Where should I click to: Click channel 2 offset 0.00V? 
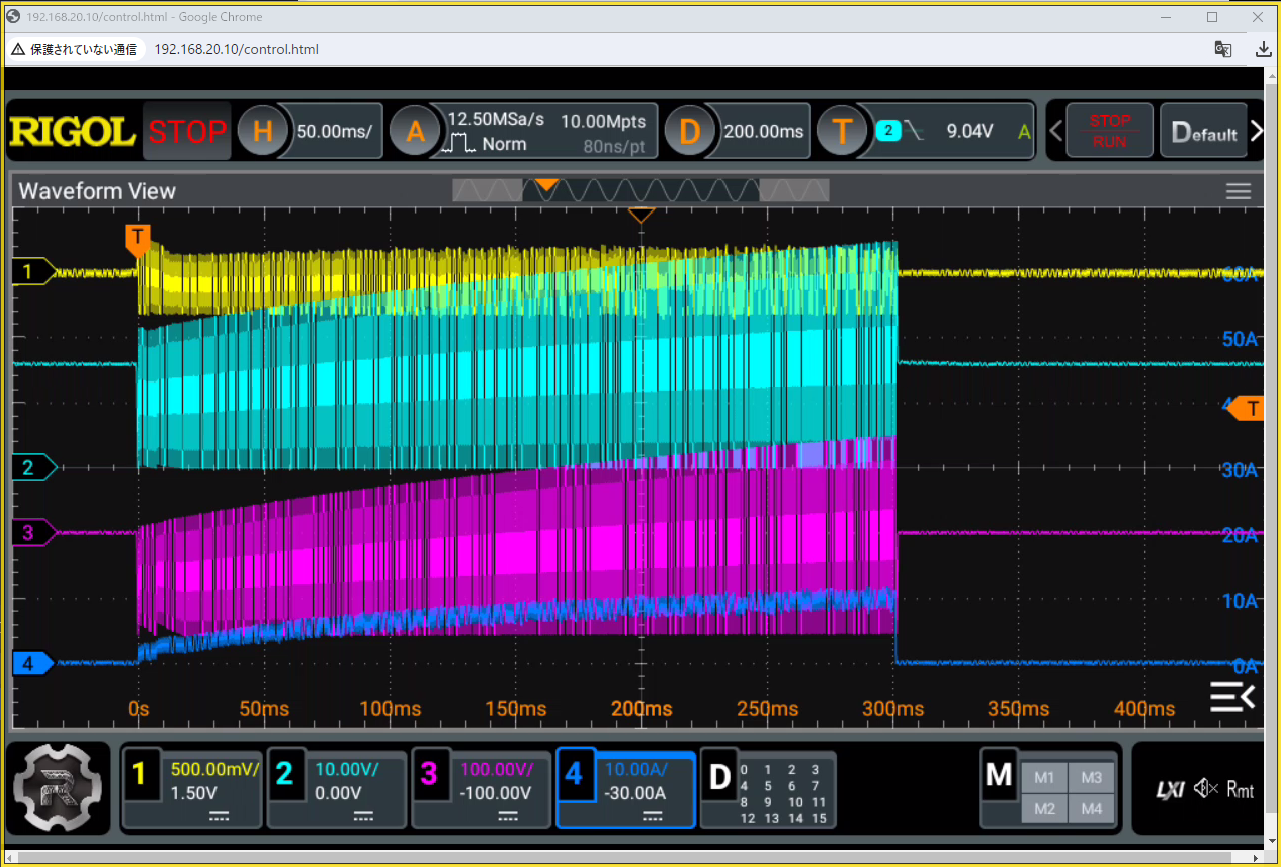pyautogui.click(x=338, y=793)
